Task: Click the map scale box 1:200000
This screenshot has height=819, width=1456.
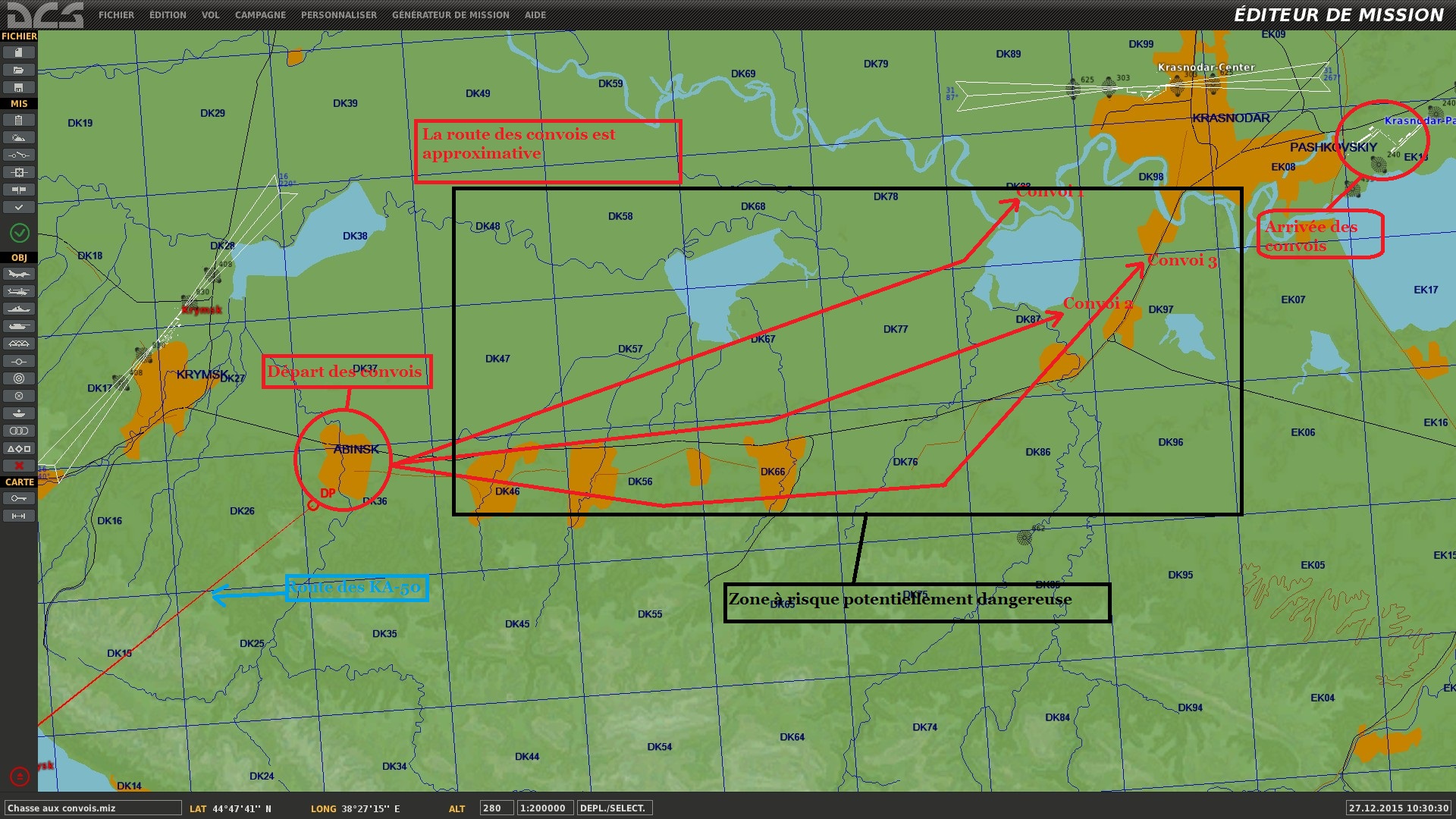Action: [x=545, y=808]
